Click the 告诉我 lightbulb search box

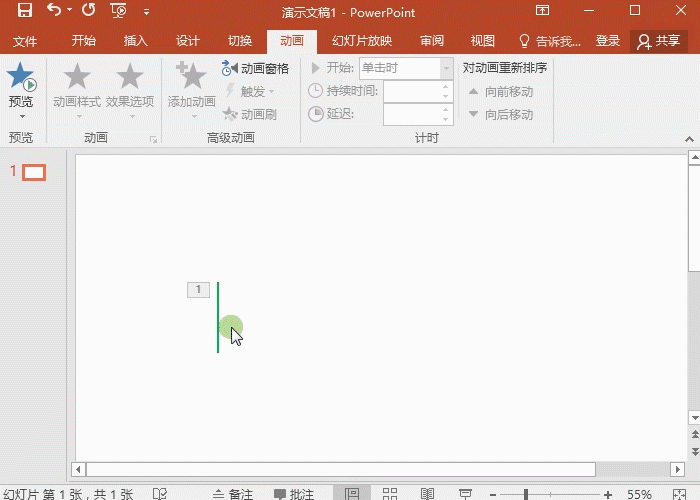(x=550, y=41)
